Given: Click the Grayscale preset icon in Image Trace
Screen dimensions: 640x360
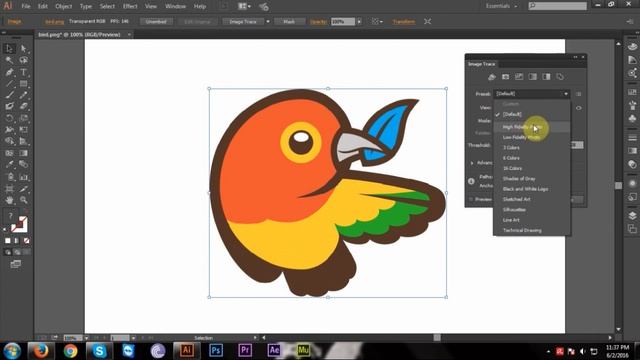Looking at the screenshot, I should coord(533,77).
